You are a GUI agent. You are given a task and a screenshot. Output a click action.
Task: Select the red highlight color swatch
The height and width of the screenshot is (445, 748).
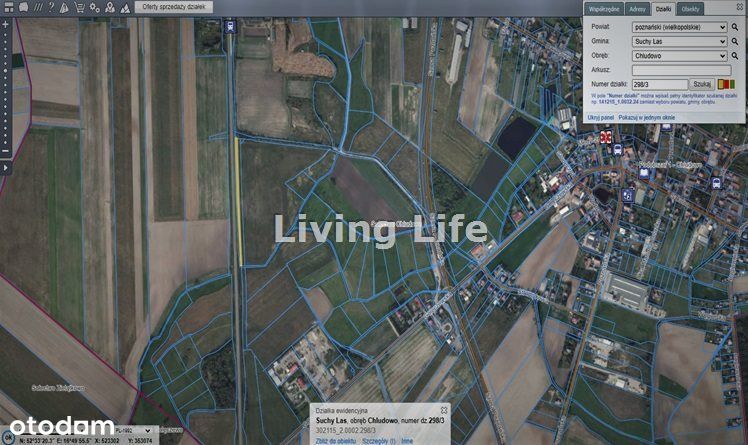(727, 84)
